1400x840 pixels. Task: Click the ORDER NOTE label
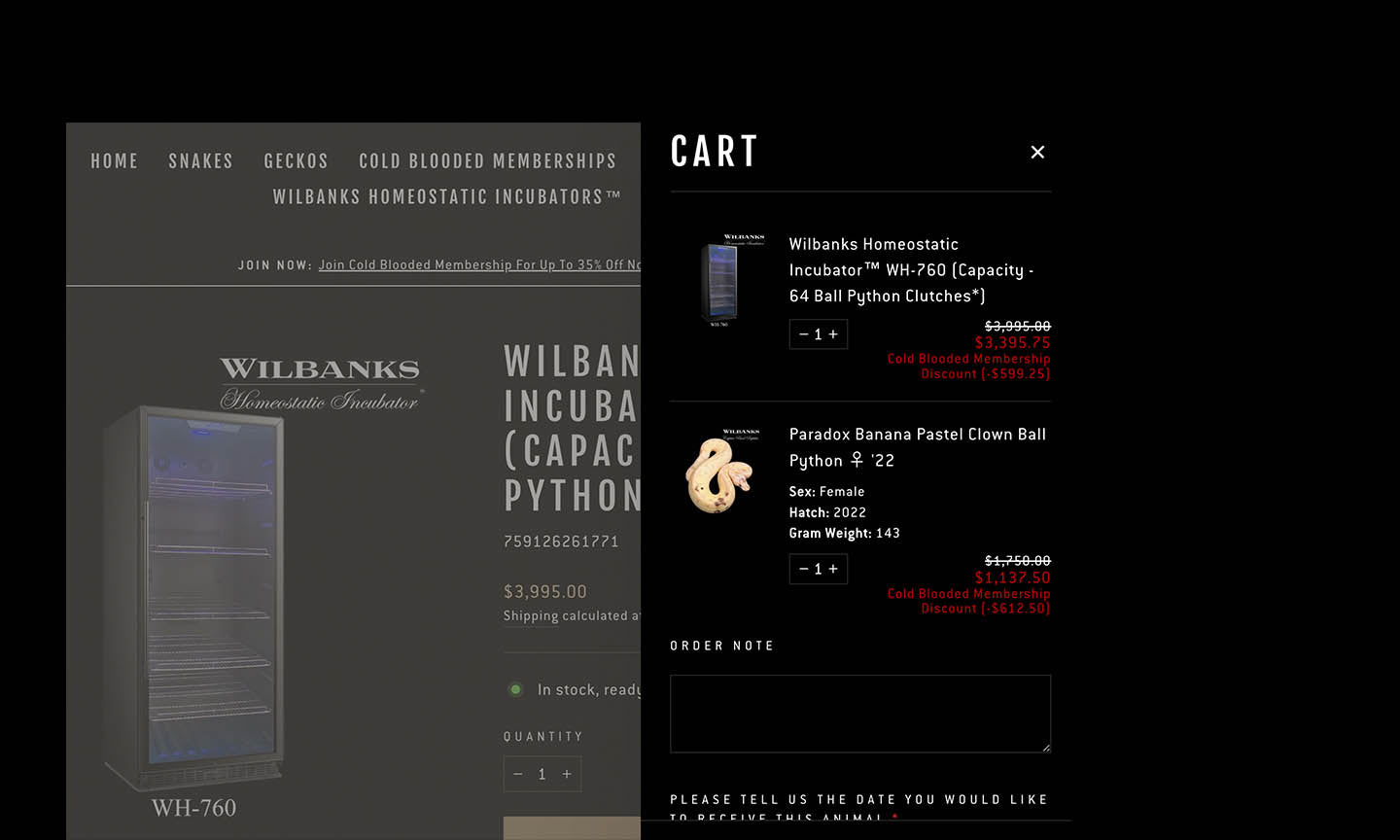[x=722, y=646]
